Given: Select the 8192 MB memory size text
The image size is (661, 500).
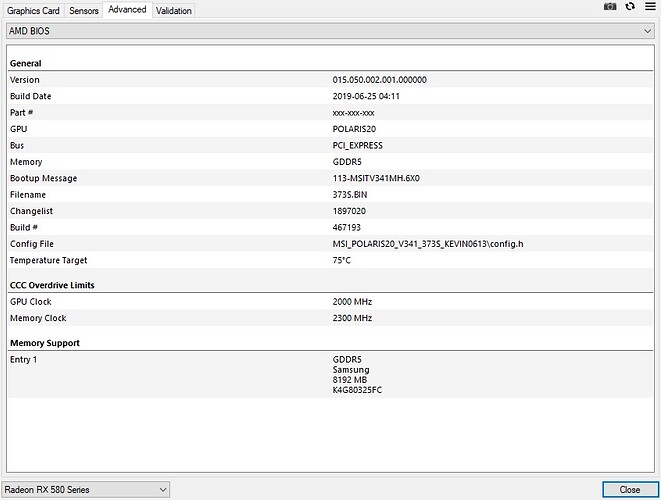Looking at the screenshot, I should point(349,380).
